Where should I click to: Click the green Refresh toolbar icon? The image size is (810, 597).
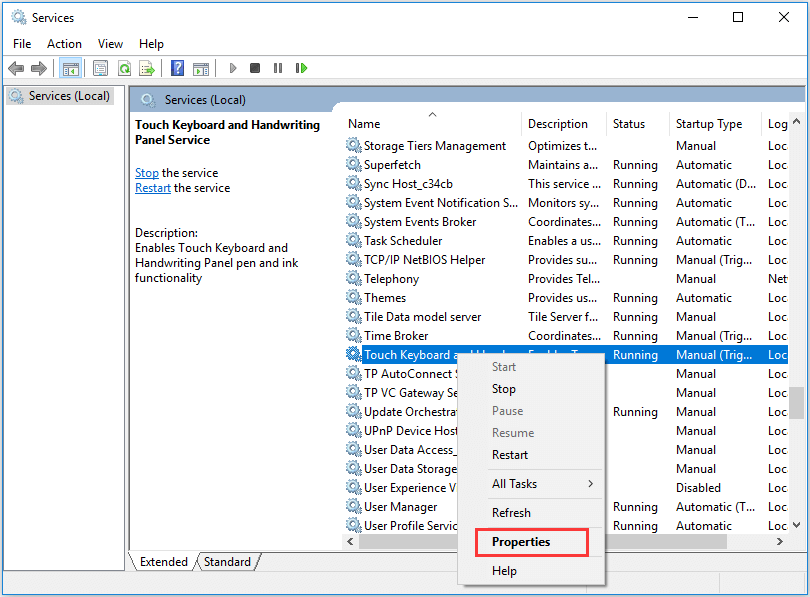pos(124,68)
